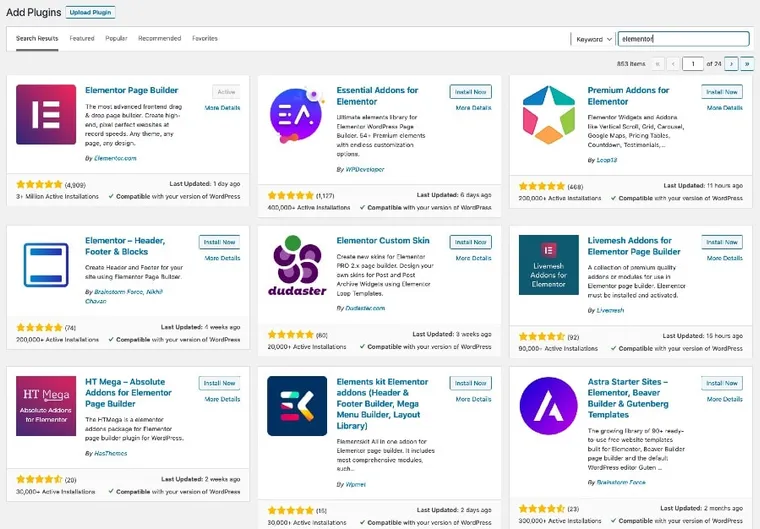Click the Premium Addons for Elementor title
This screenshot has width=760, height=529.
628,96
